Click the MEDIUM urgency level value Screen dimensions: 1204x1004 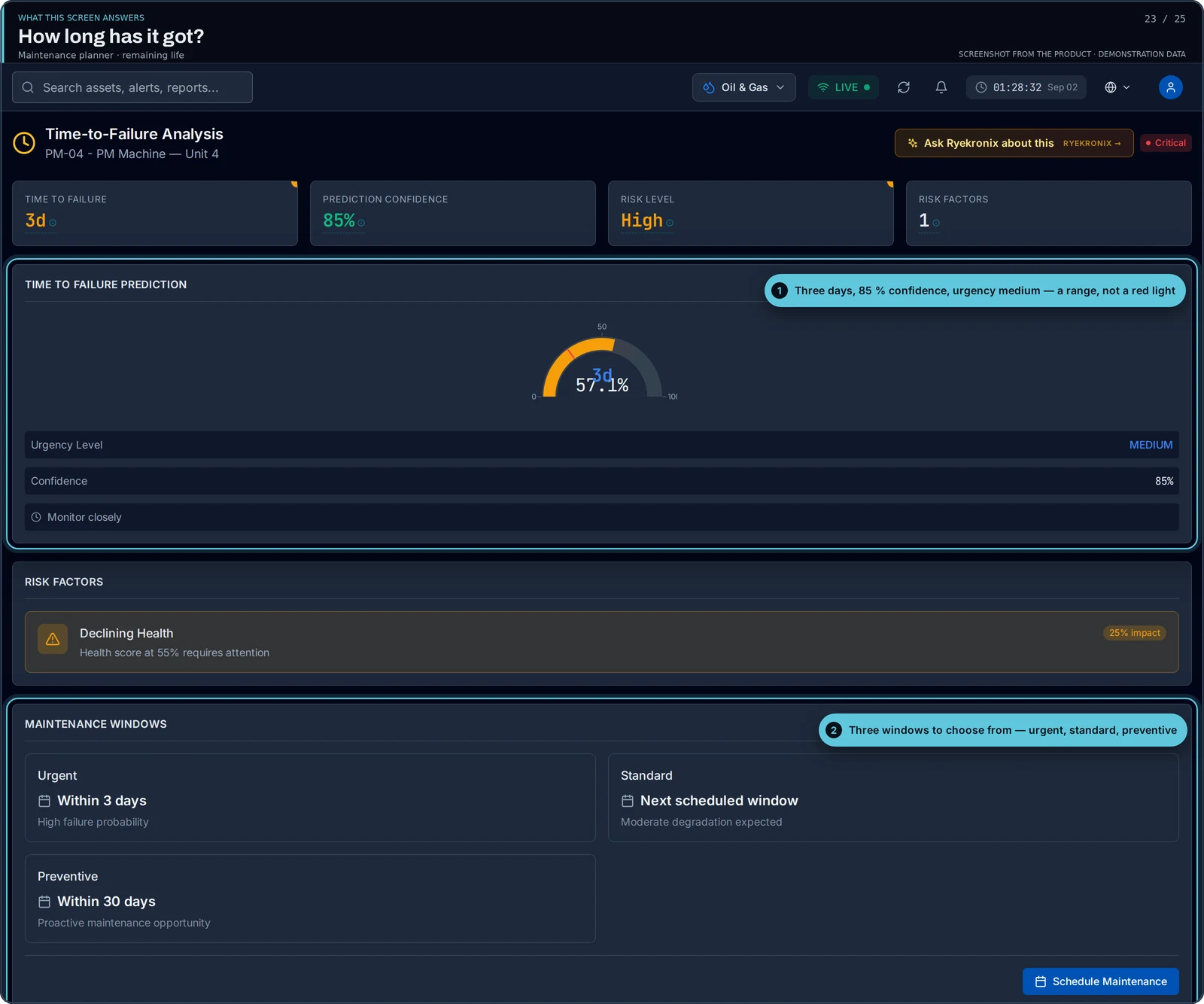1151,445
